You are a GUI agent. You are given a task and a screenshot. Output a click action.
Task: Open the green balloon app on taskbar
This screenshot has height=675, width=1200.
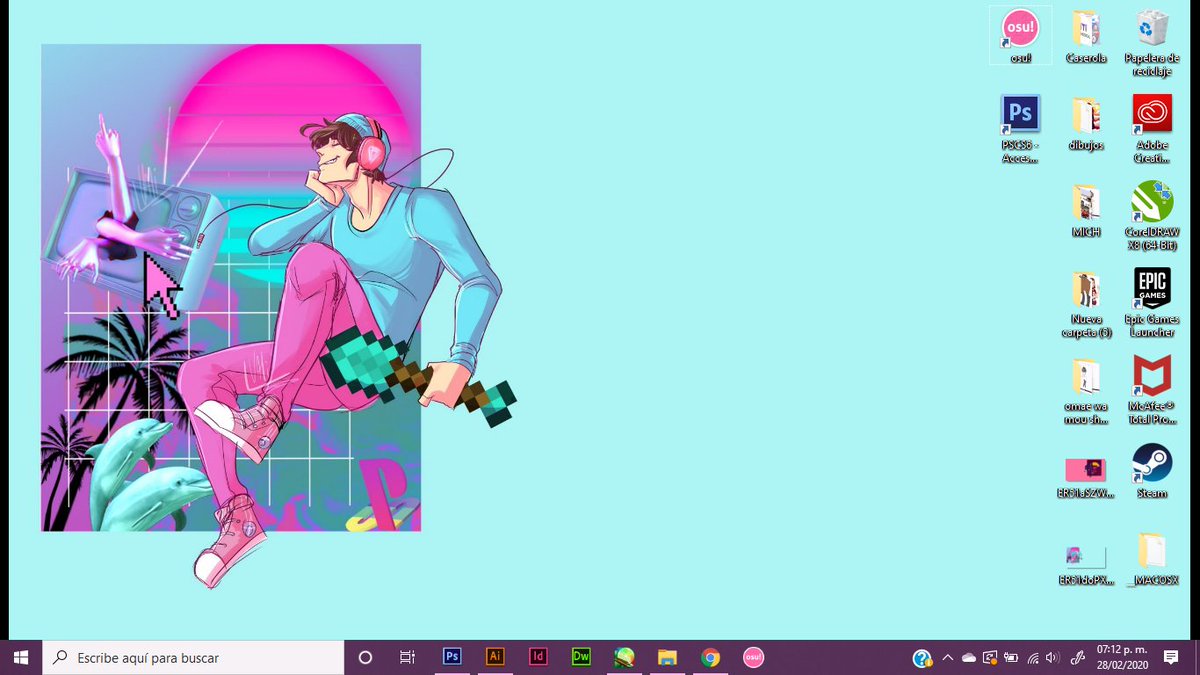click(x=624, y=657)
